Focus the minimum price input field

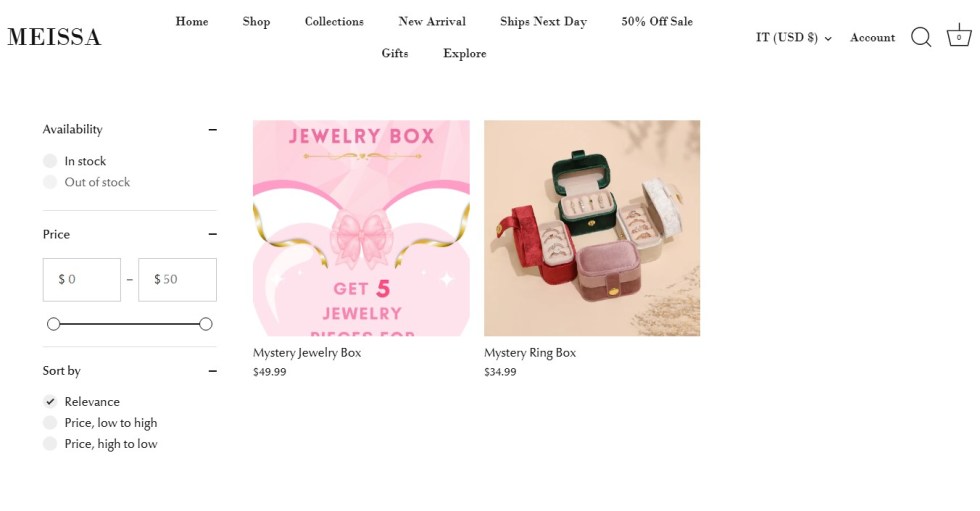82,280
